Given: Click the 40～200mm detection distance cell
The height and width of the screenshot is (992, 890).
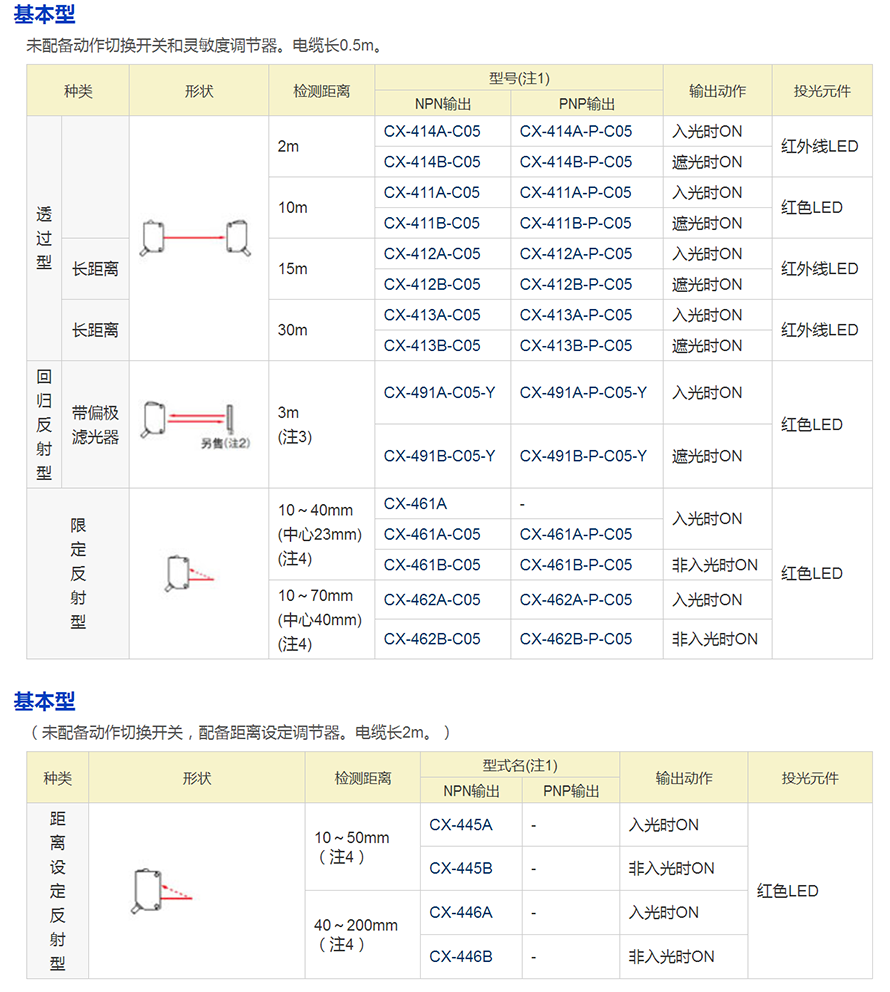Looking at the screenshot, I should 355,934.
